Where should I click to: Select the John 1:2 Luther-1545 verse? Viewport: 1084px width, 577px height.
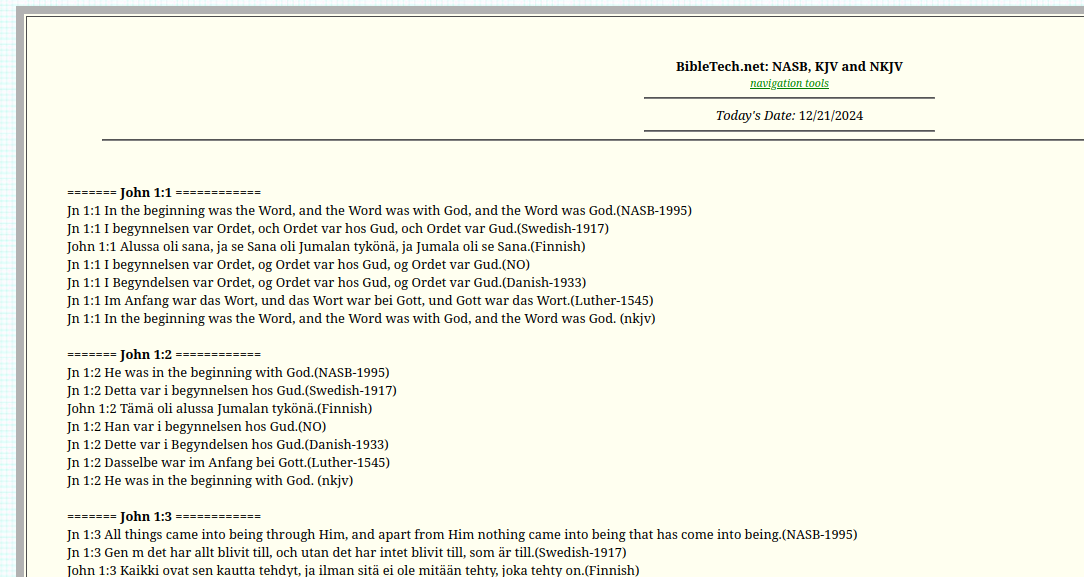(228, 462)
